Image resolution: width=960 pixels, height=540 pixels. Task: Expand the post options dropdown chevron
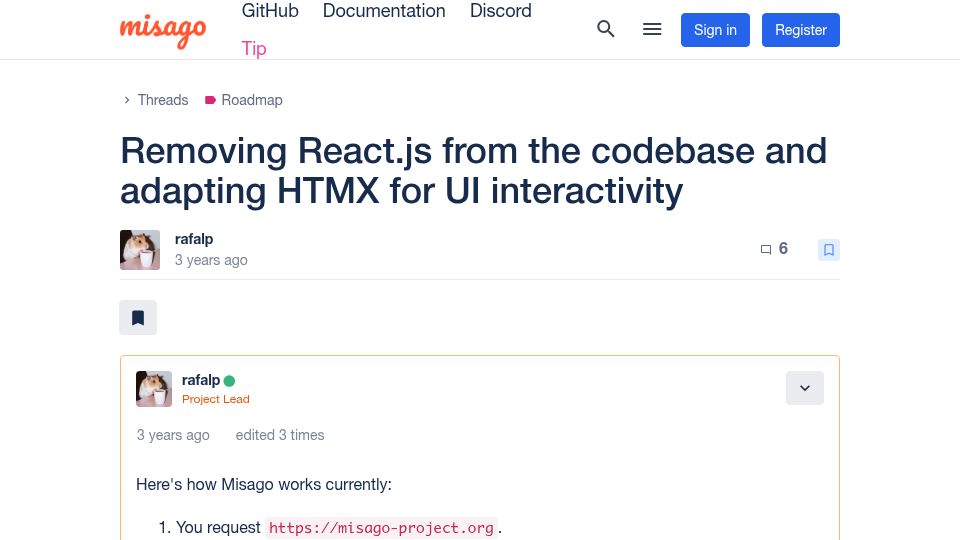[x=804, y=388]
